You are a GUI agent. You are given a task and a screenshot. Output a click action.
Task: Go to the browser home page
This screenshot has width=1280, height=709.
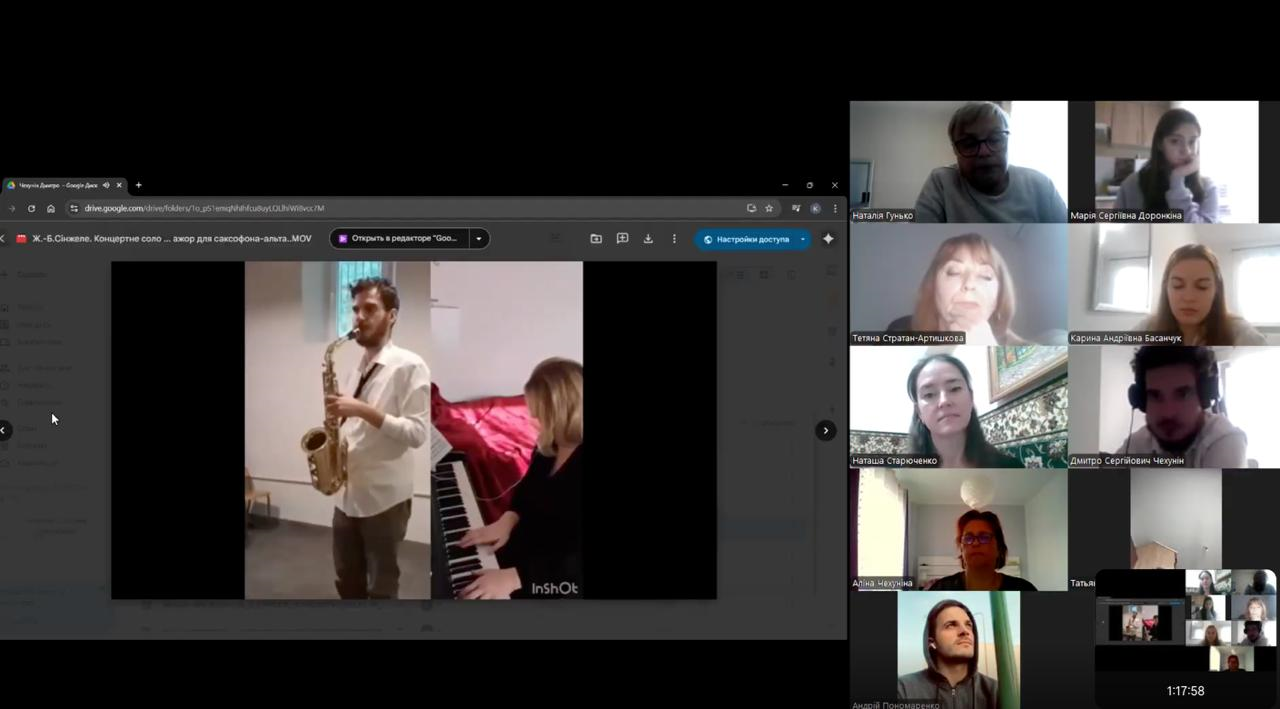[51, 208]
